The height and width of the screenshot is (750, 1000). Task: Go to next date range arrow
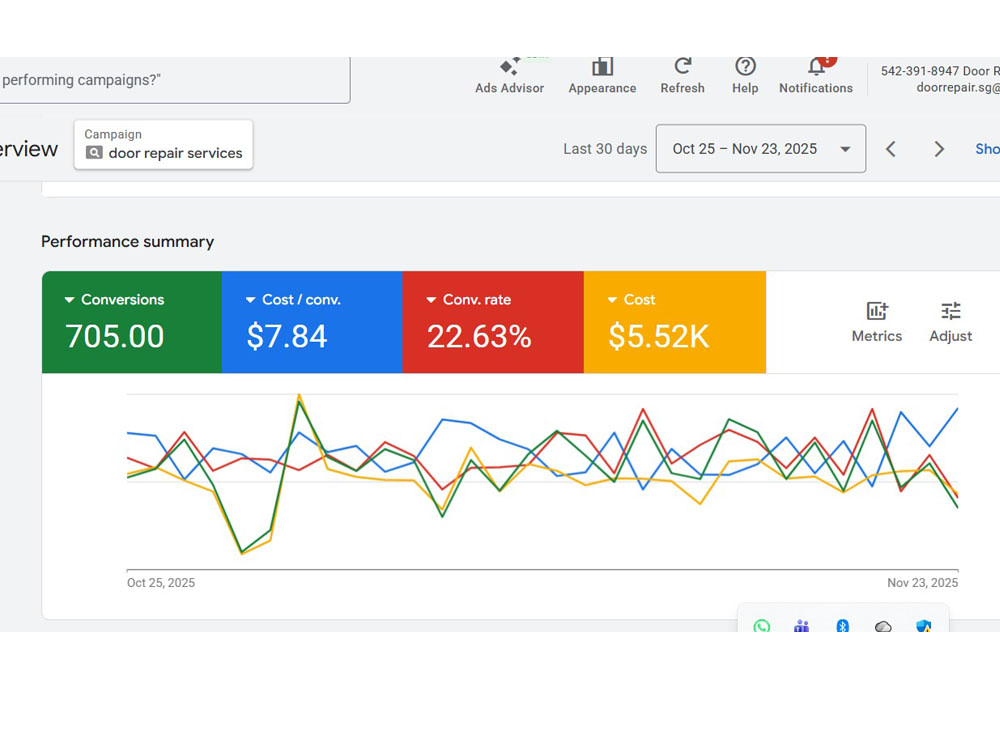(x=939, y=149)
